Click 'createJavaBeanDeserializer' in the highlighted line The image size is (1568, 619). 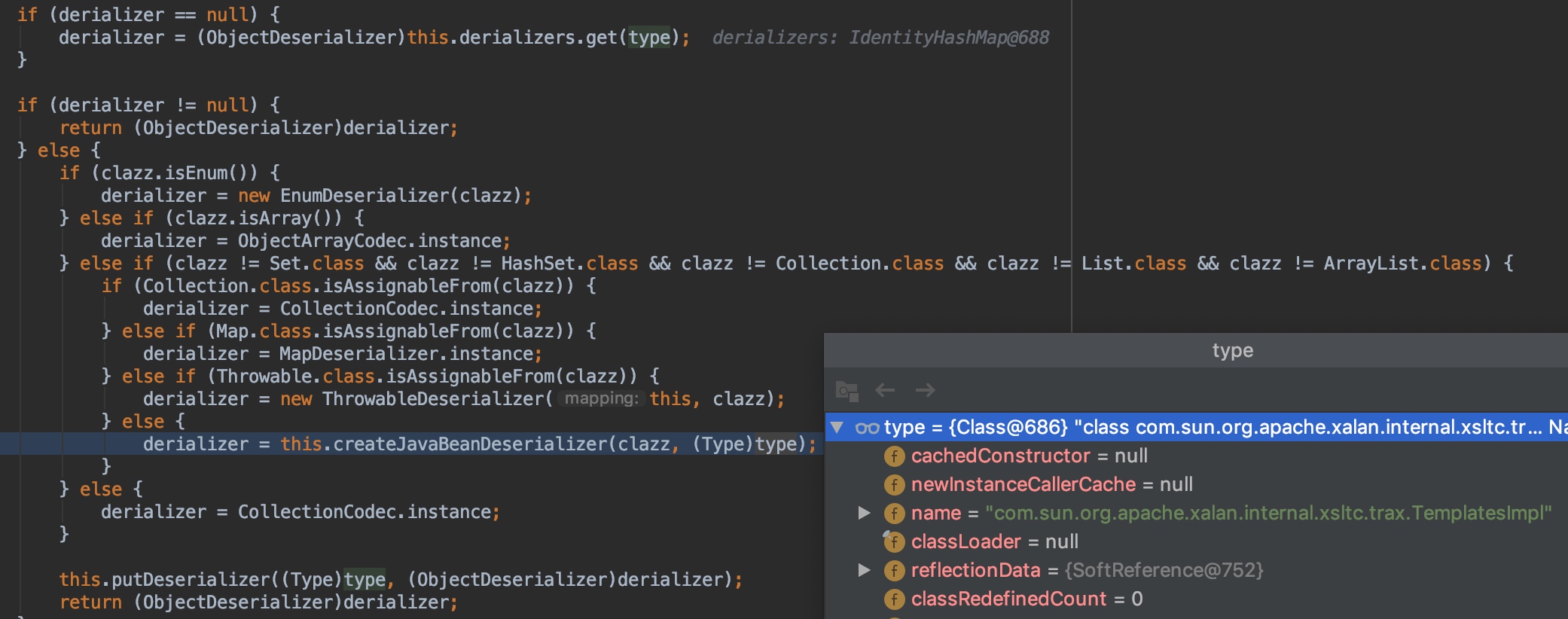(470, 444)
